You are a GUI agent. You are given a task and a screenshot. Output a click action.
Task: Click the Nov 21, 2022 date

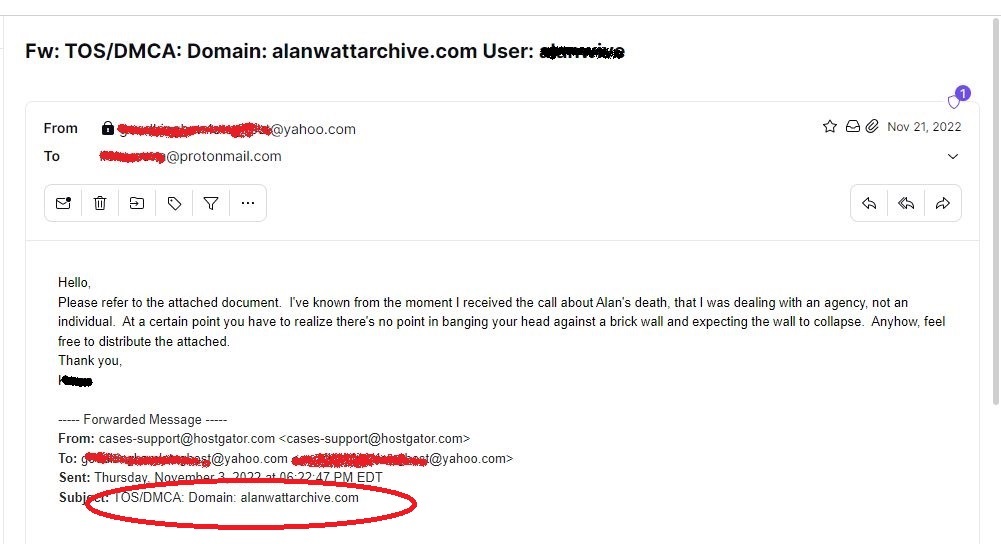[x=924, y=126]
